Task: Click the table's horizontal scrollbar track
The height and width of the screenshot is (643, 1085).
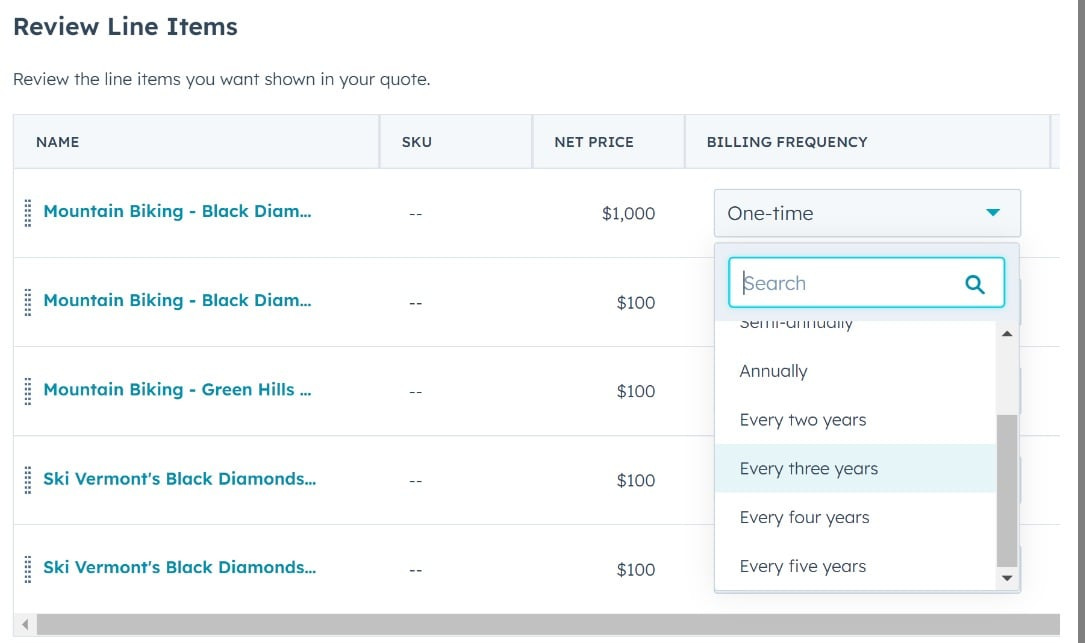Action: 548,624
